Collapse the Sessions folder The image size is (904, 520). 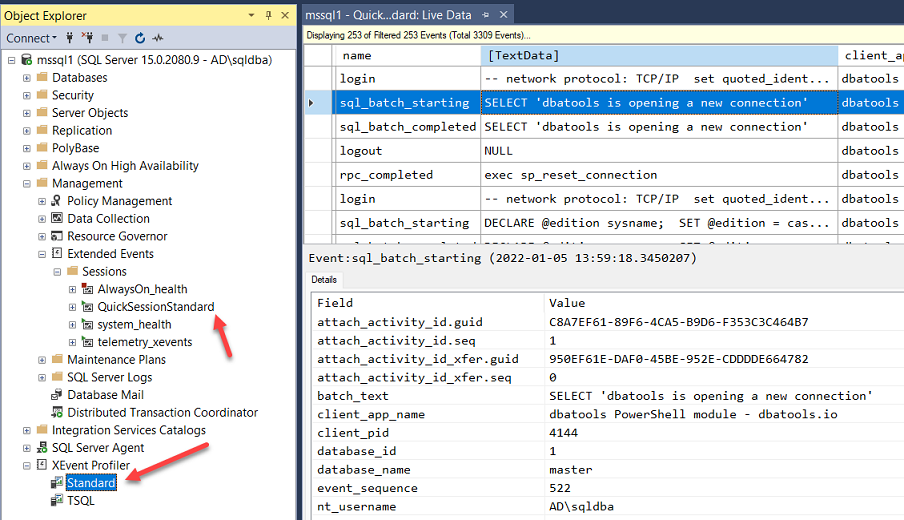[x=57, y=272]
